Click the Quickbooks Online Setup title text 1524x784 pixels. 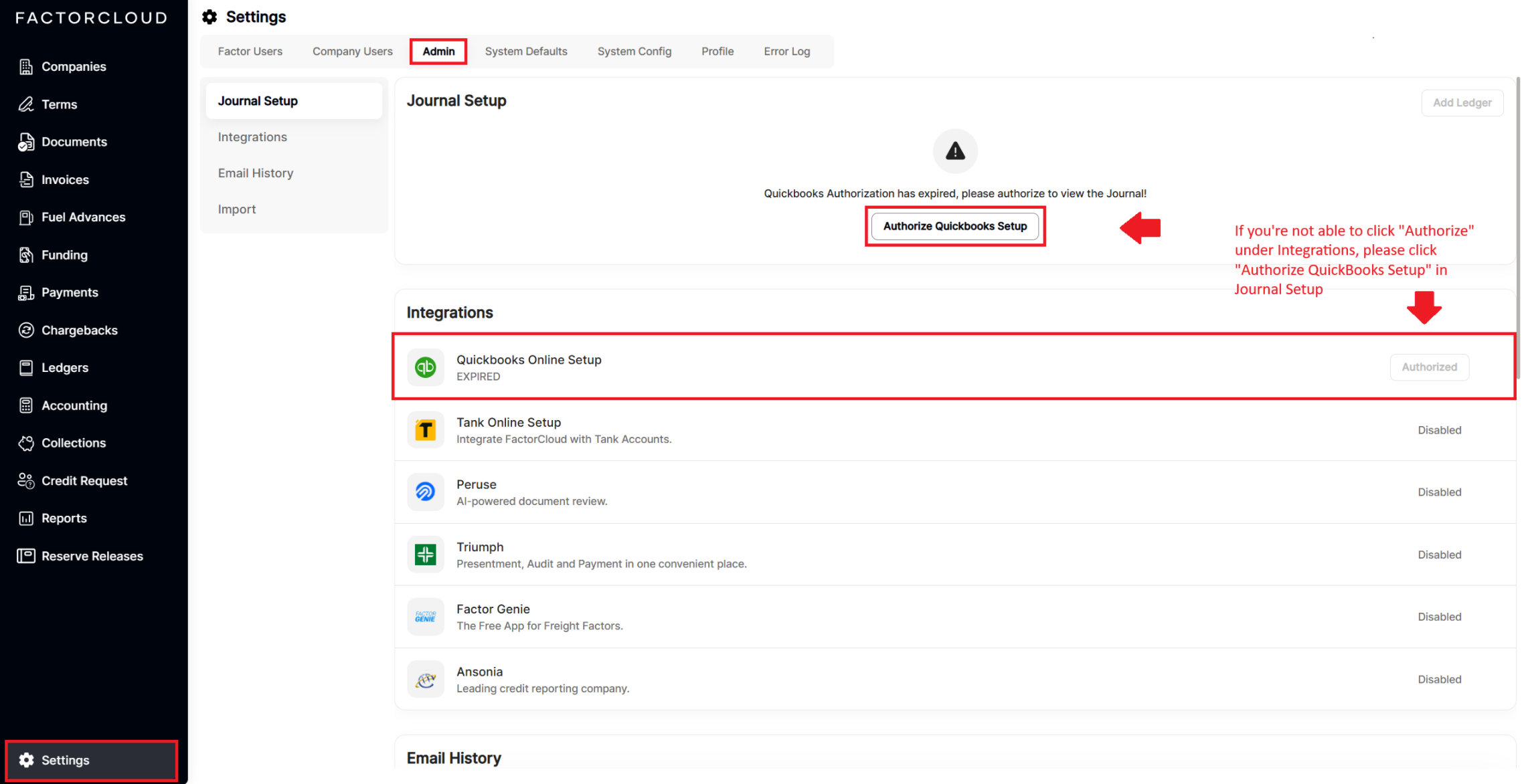[x=529, y=360]
